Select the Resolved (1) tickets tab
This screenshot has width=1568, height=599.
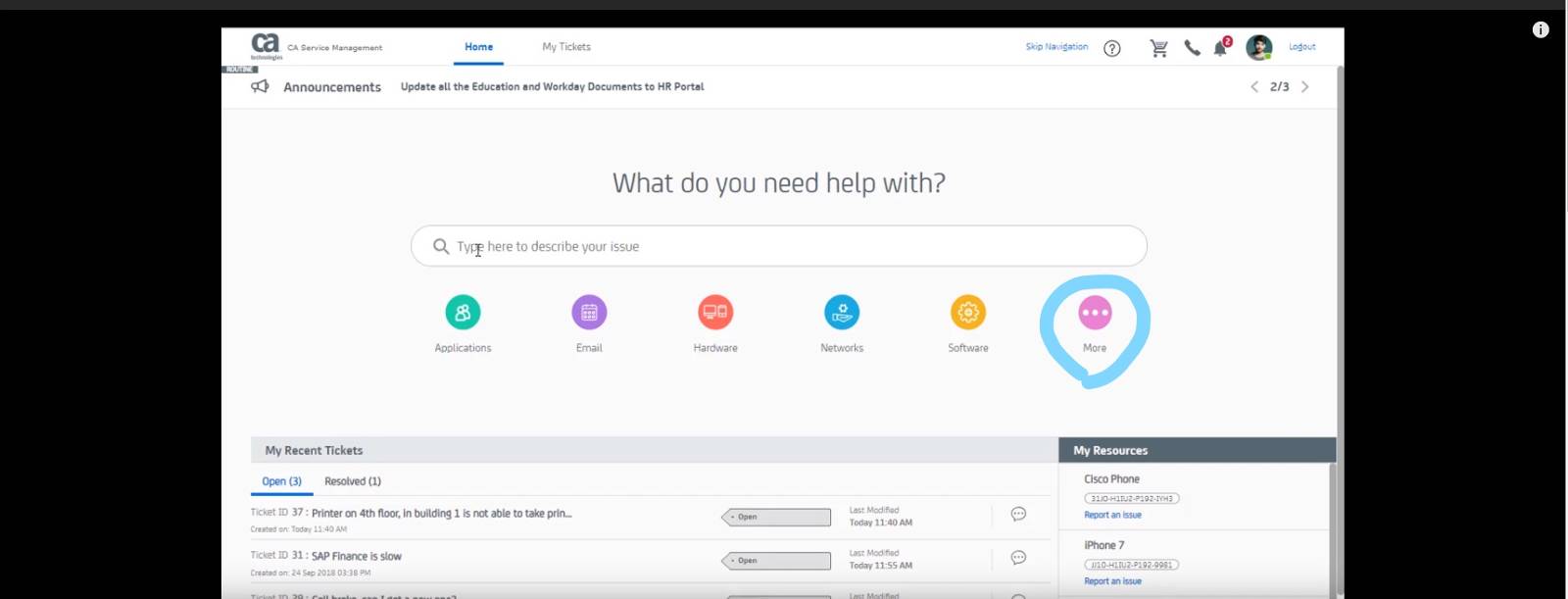pos(353,481)
